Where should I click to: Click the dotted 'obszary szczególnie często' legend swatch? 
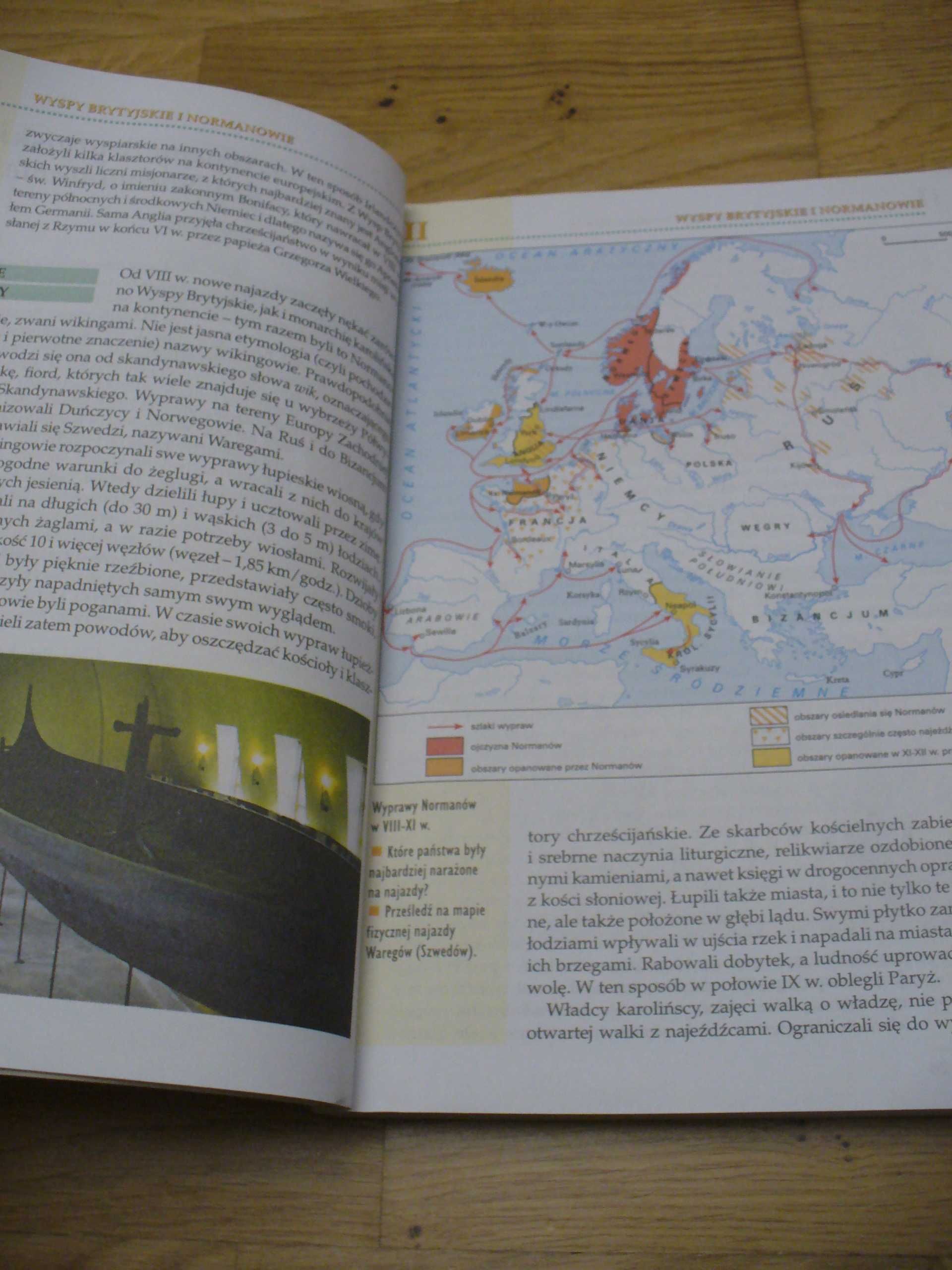(x=770, y=736)
